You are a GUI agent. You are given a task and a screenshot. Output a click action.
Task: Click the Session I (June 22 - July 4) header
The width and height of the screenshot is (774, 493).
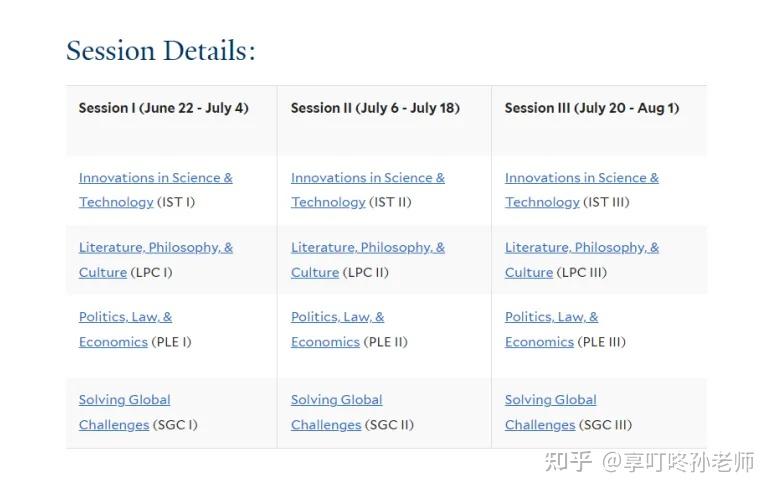pos(163,108)
